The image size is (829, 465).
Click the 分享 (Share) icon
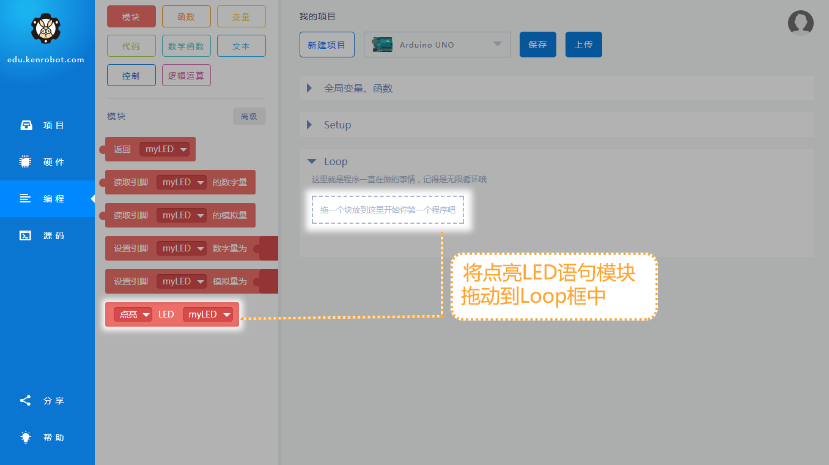pyautogui.click(x=27, y=401)
